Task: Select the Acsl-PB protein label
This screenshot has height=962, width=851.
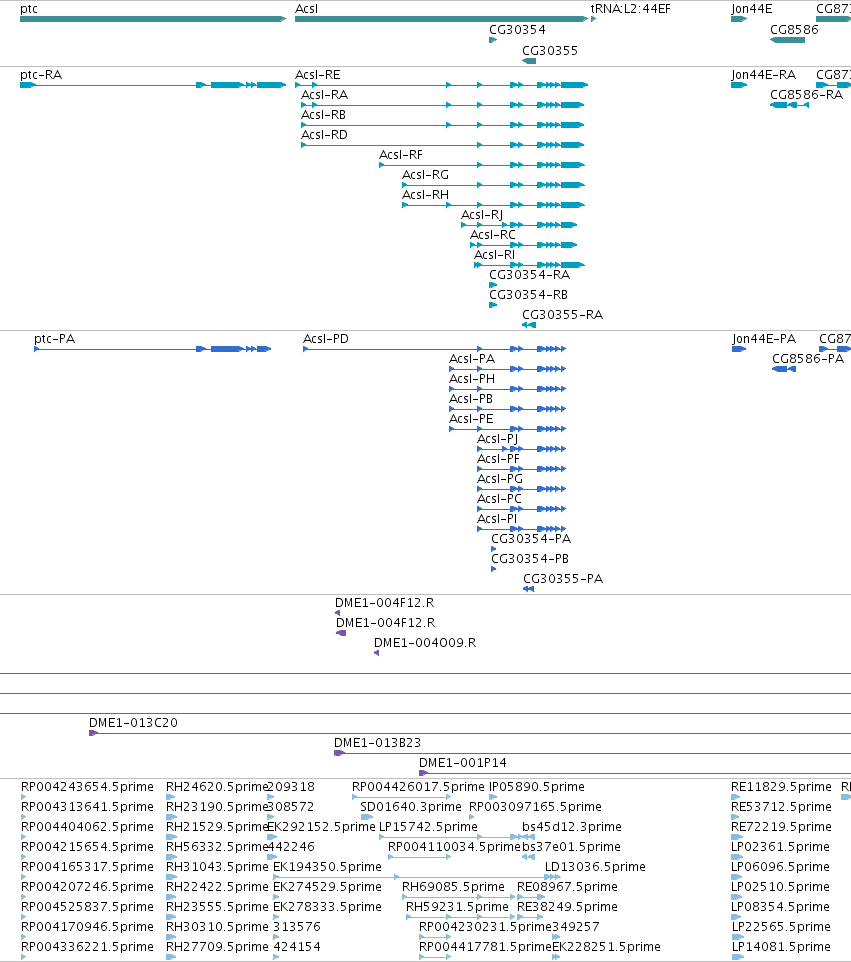Action: click(471, 399)
